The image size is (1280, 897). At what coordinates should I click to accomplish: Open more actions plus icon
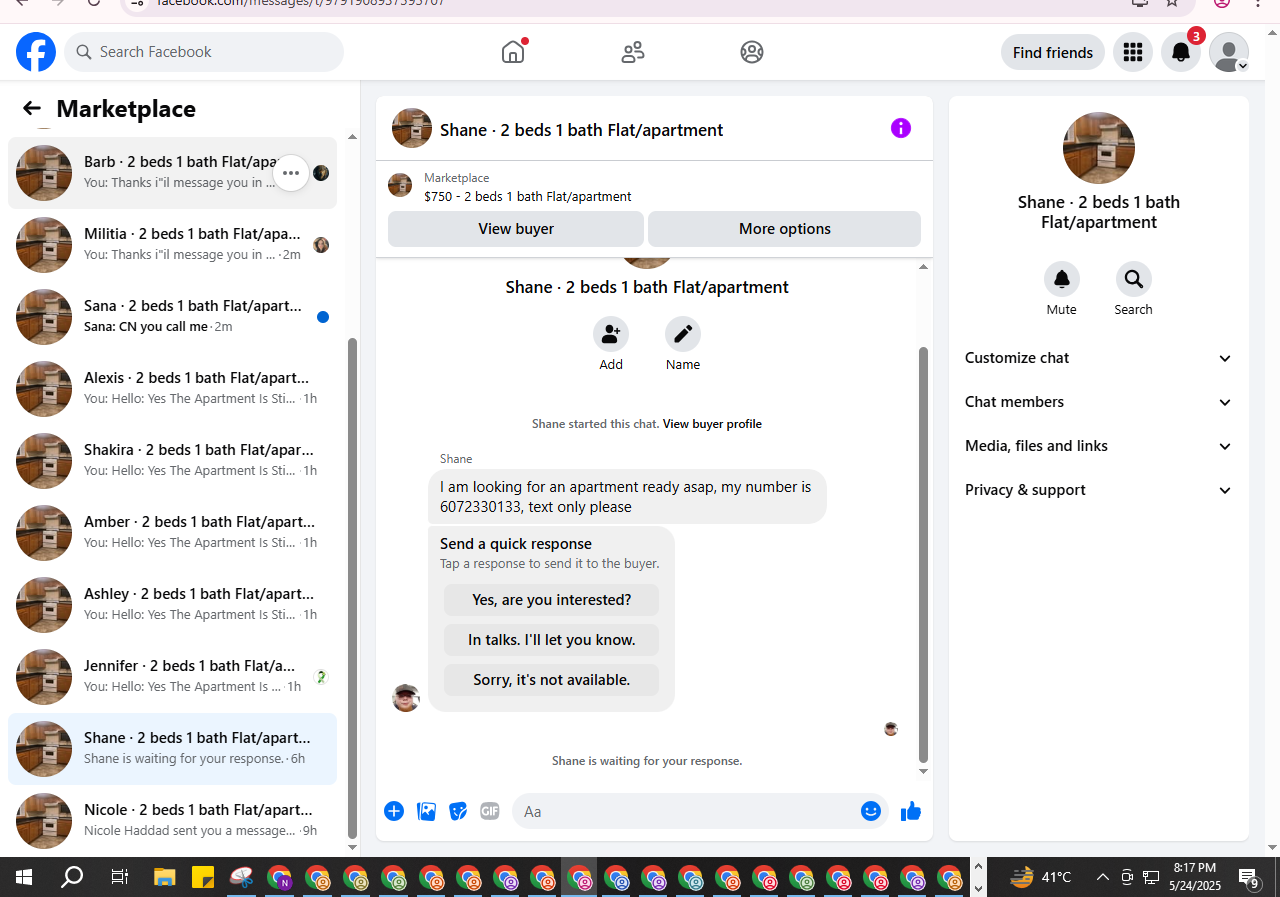point(394,811)
